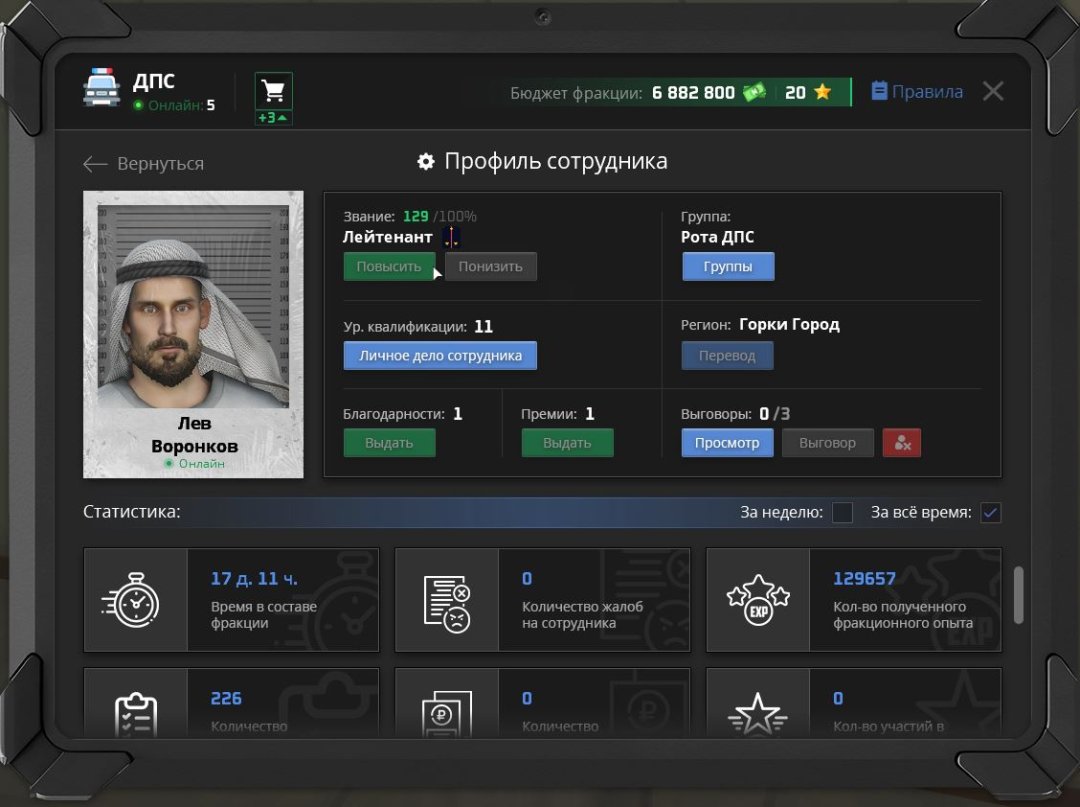Click the lieutenant rank insignia icon
This screenshot has height=807, width=1080.
(451, 237)
